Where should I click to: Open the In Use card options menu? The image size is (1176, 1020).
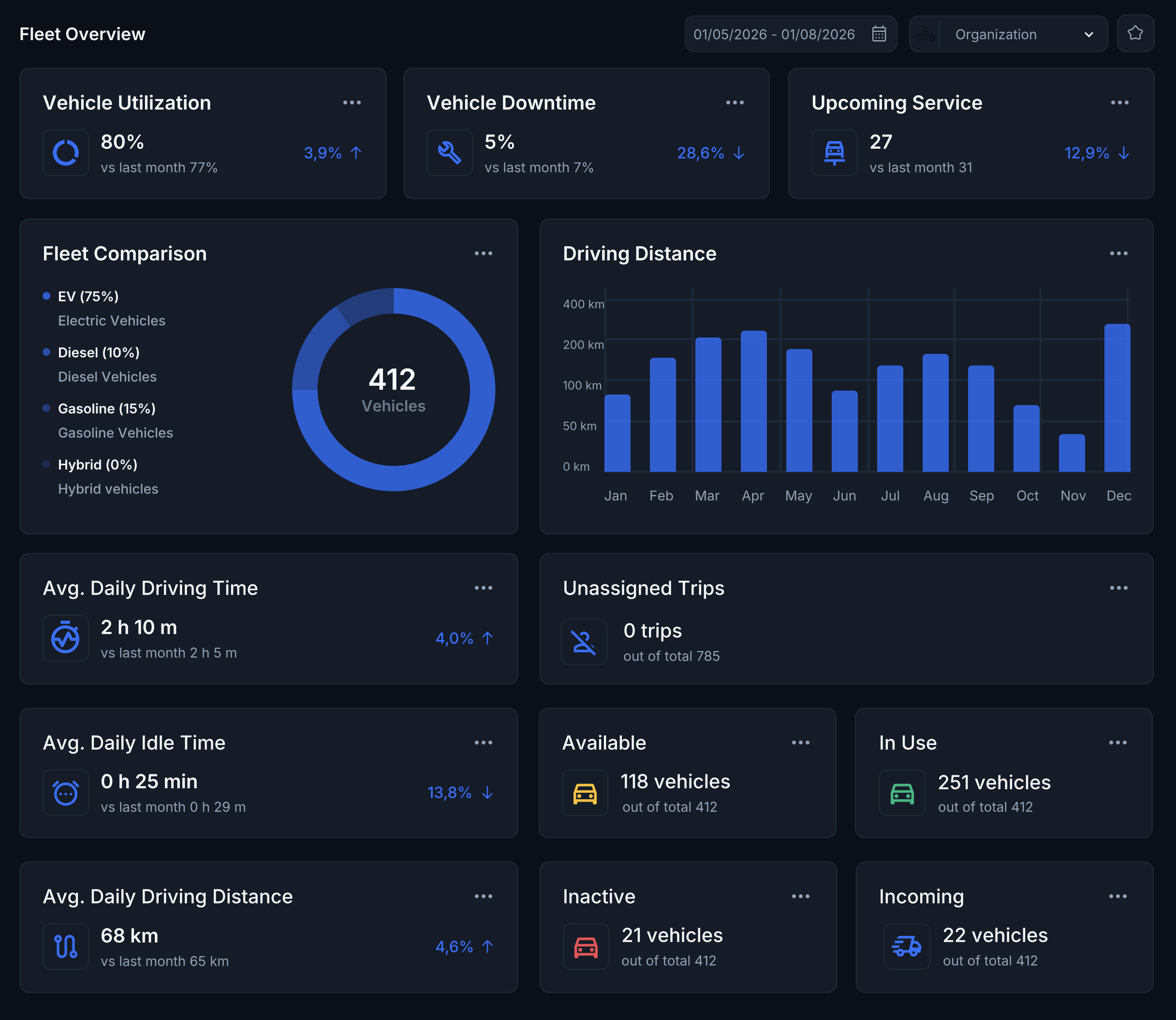click(1117, 743)
